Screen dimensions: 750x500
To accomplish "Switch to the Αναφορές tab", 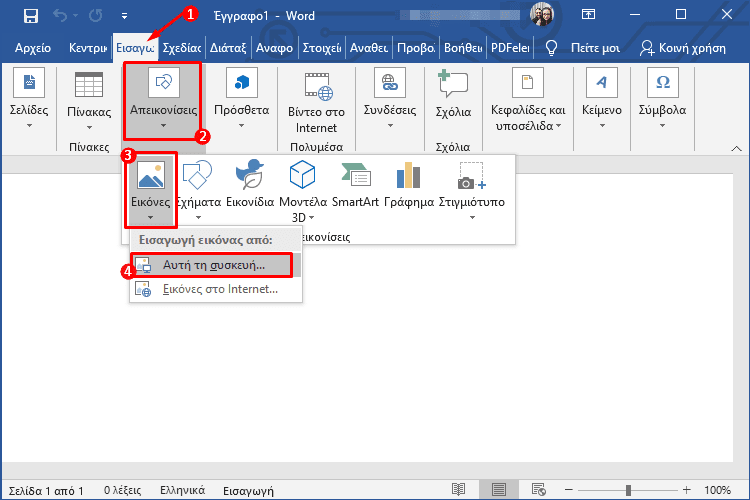I will (275, 48).
